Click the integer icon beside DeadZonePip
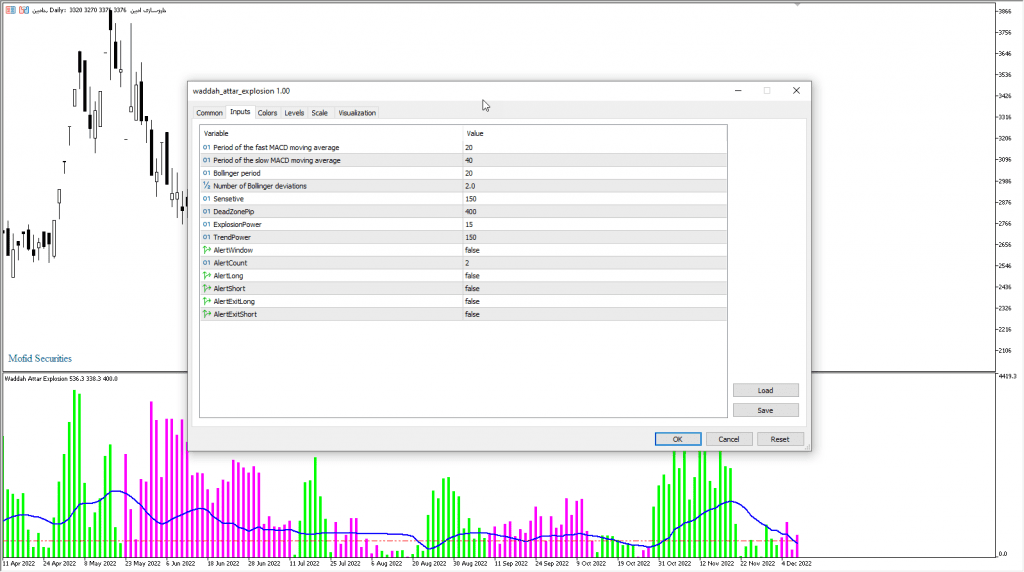This screenshot has width=1024, height=572. tap(207, 211)
